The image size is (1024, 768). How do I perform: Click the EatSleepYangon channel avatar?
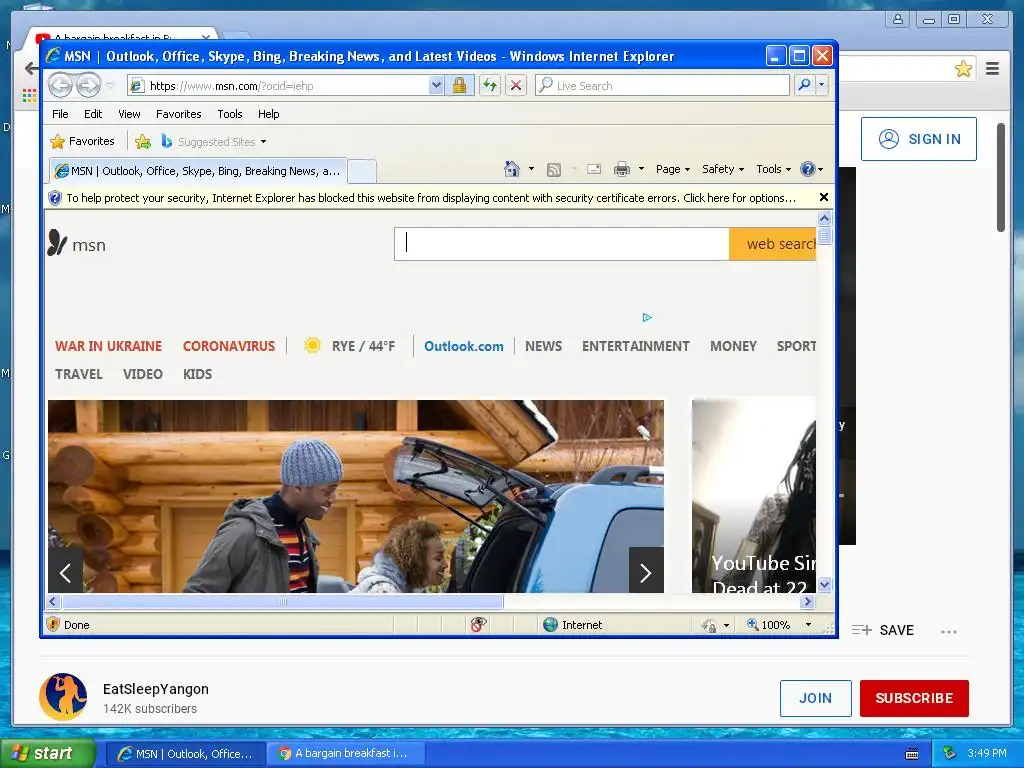pos(63,697)
